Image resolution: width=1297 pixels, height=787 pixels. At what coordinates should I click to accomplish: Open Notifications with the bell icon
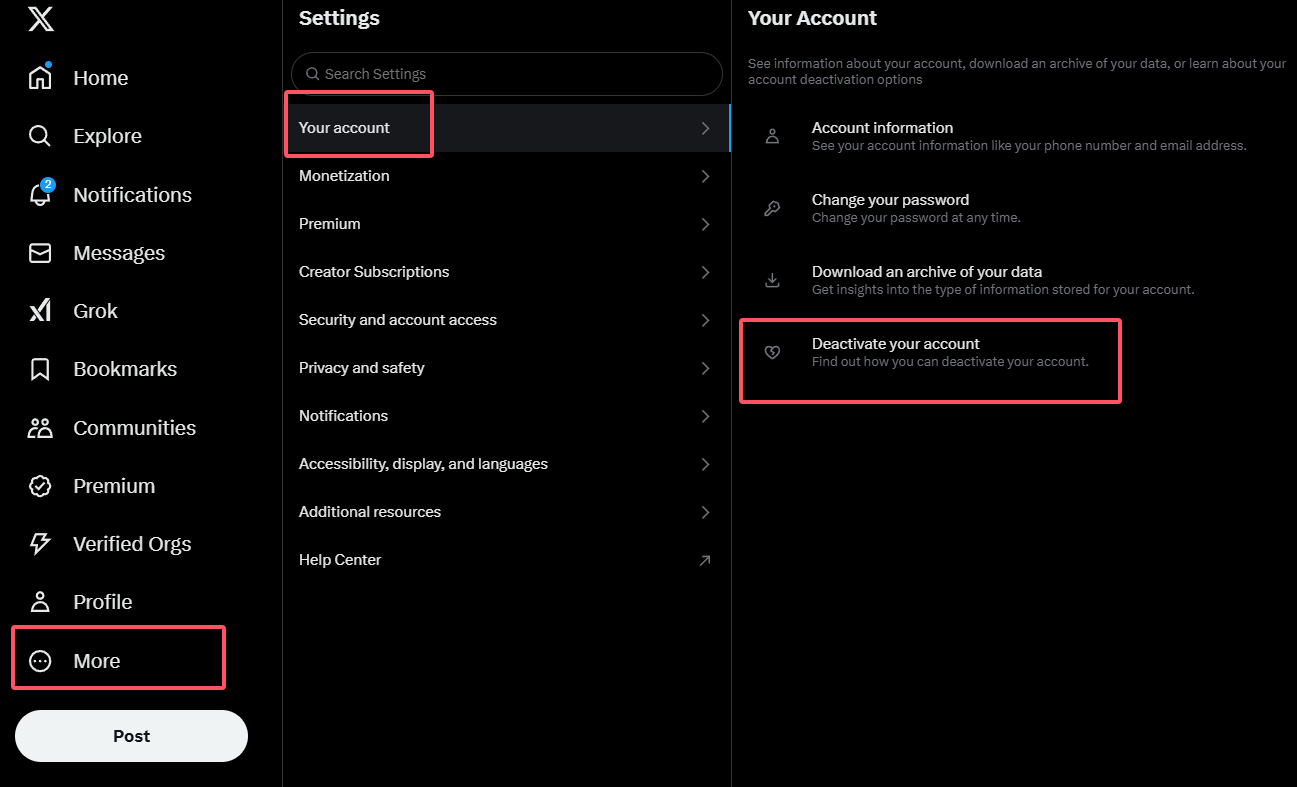click(x=40, y=194)
